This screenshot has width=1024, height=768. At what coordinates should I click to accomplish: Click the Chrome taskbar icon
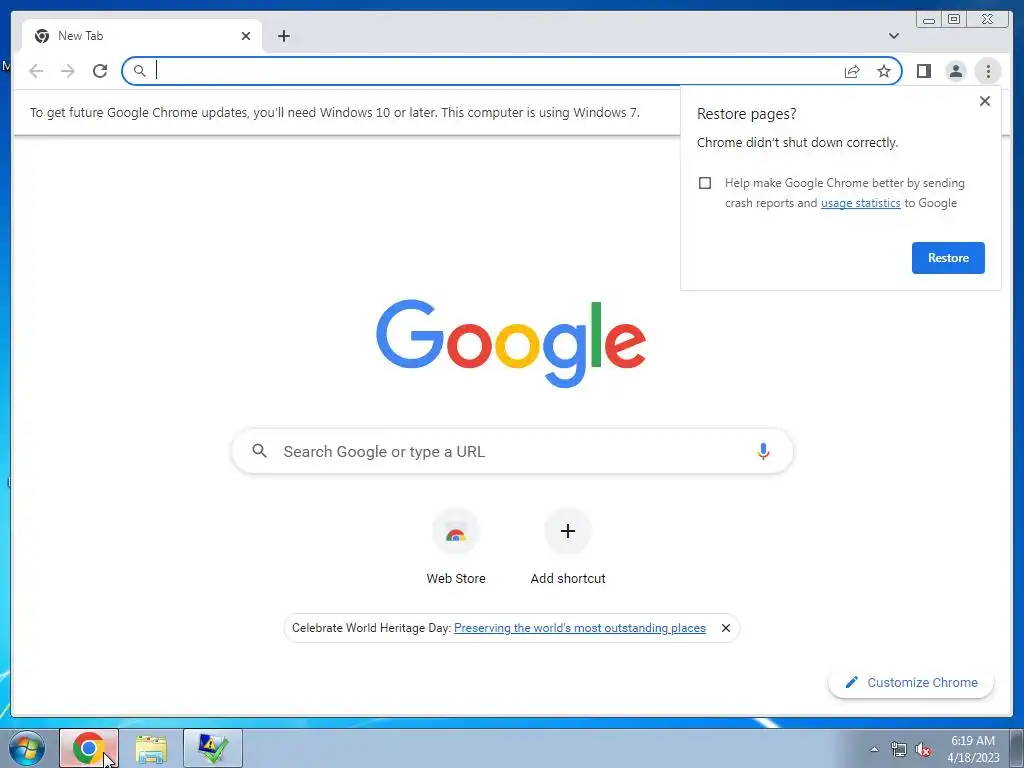(89, 748)
